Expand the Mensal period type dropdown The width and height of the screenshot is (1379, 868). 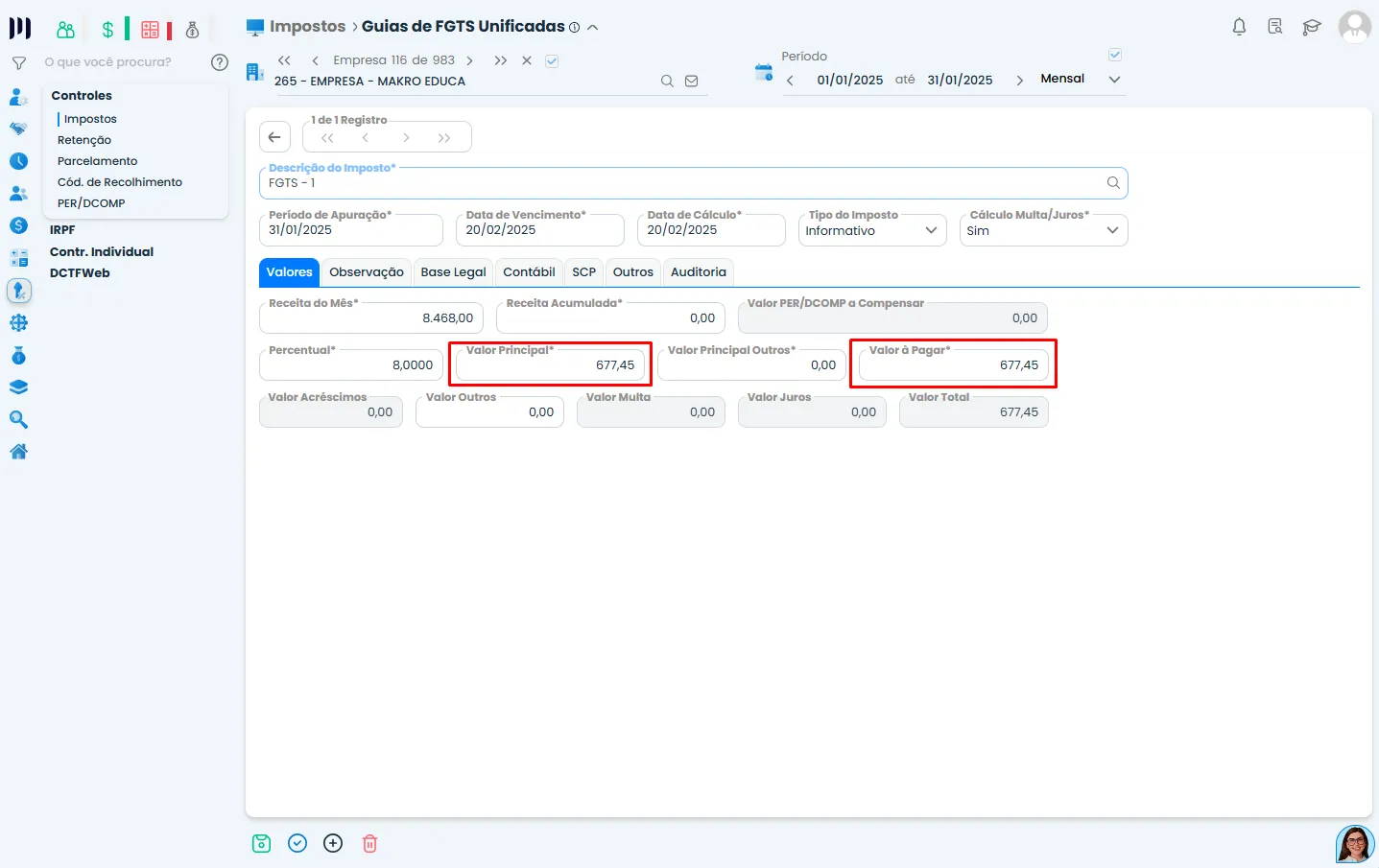[x=1114, y=80]
